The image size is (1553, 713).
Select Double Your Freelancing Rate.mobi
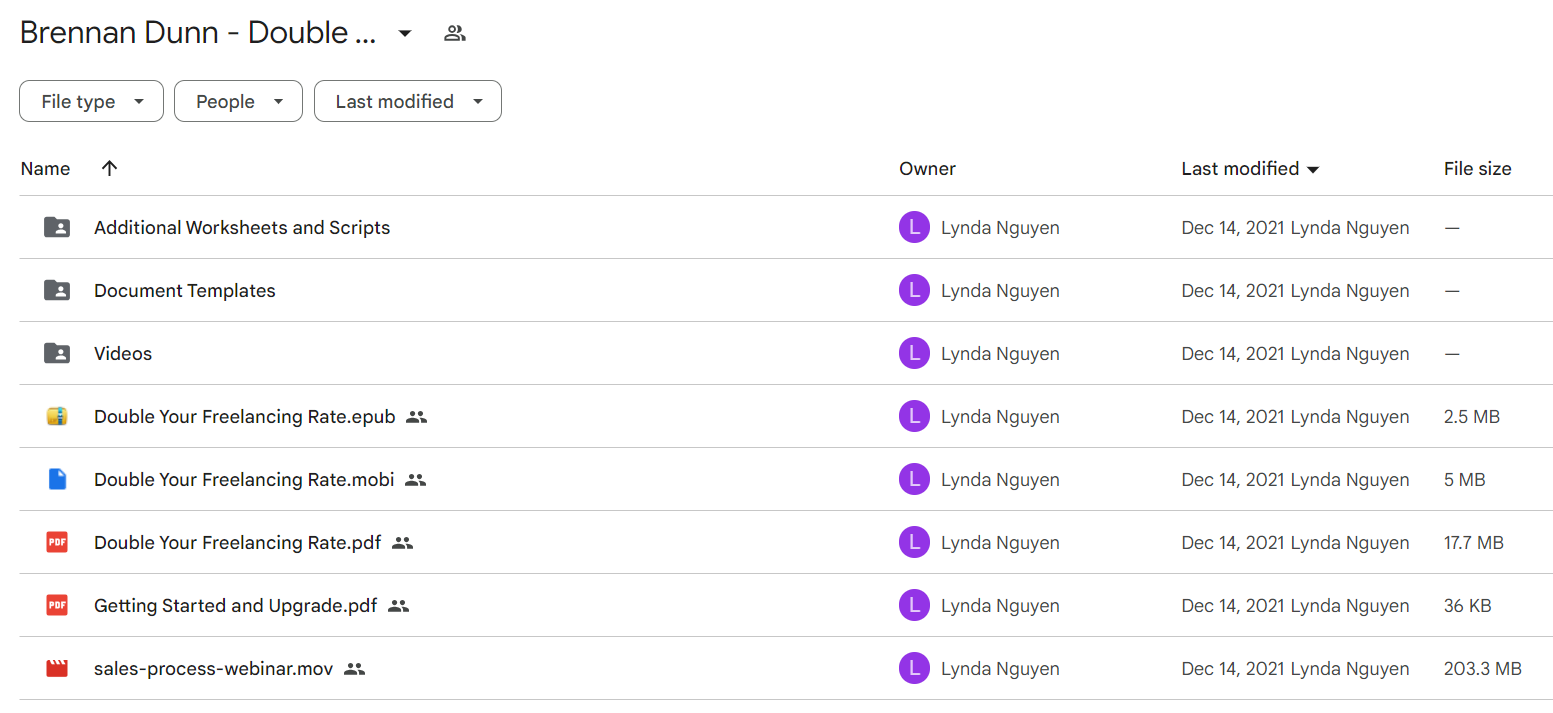pyautogui.click(x=244, y=479)
